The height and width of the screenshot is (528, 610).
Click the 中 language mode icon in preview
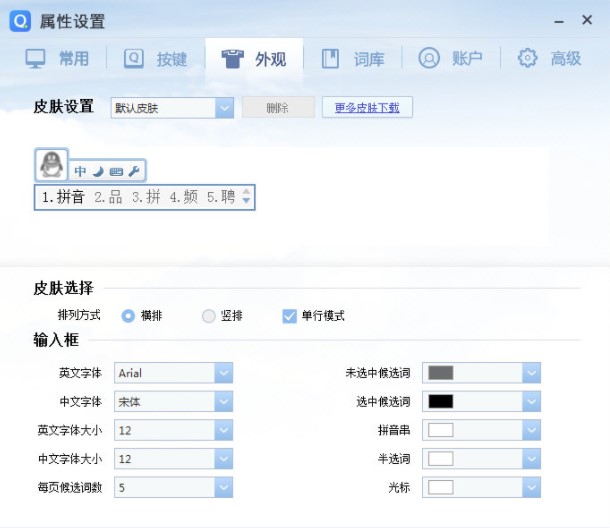(x=80, y=171)
